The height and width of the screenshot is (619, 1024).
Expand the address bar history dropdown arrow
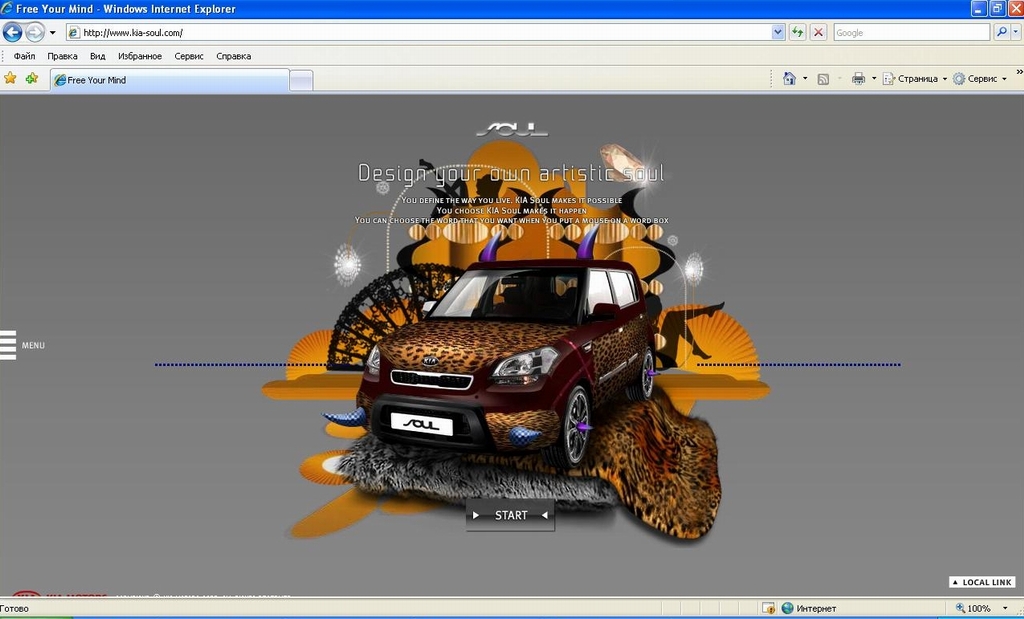coord(778,32)
